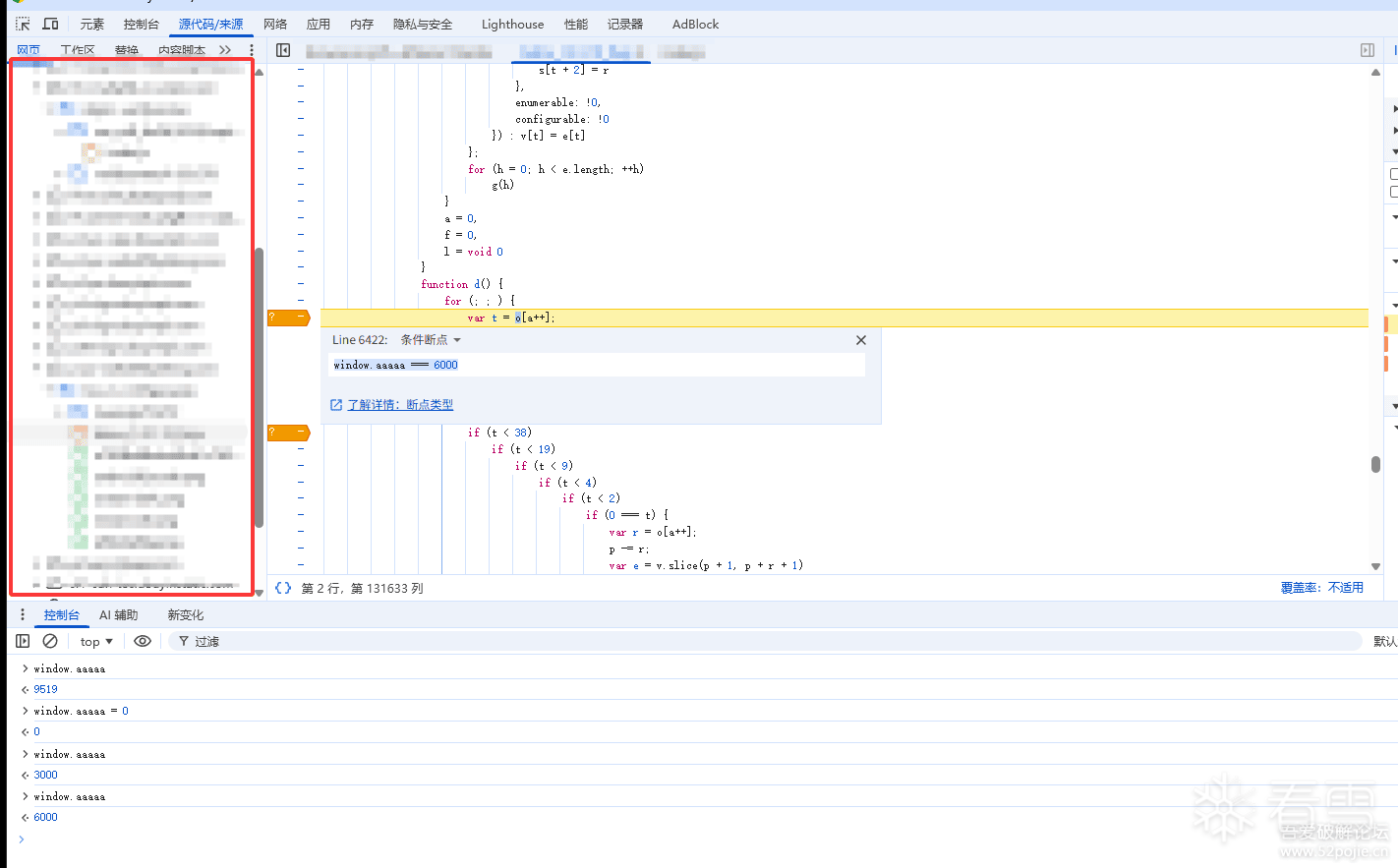The width and height of the screenshot is (1398, 868).
Task: Open the sources navigator three-dot menu
Action: pos(251,50)
